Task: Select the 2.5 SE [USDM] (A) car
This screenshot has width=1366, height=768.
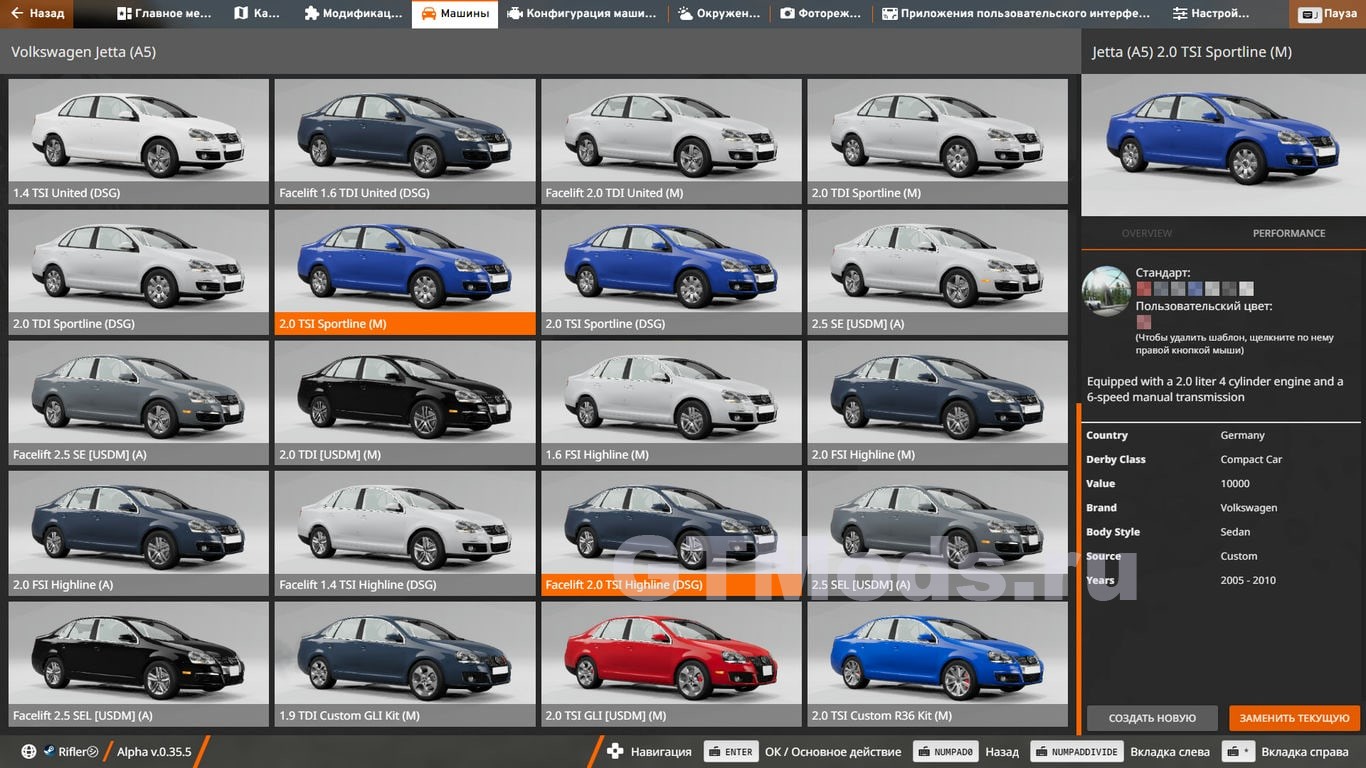Action: click(x=938, y=272)
